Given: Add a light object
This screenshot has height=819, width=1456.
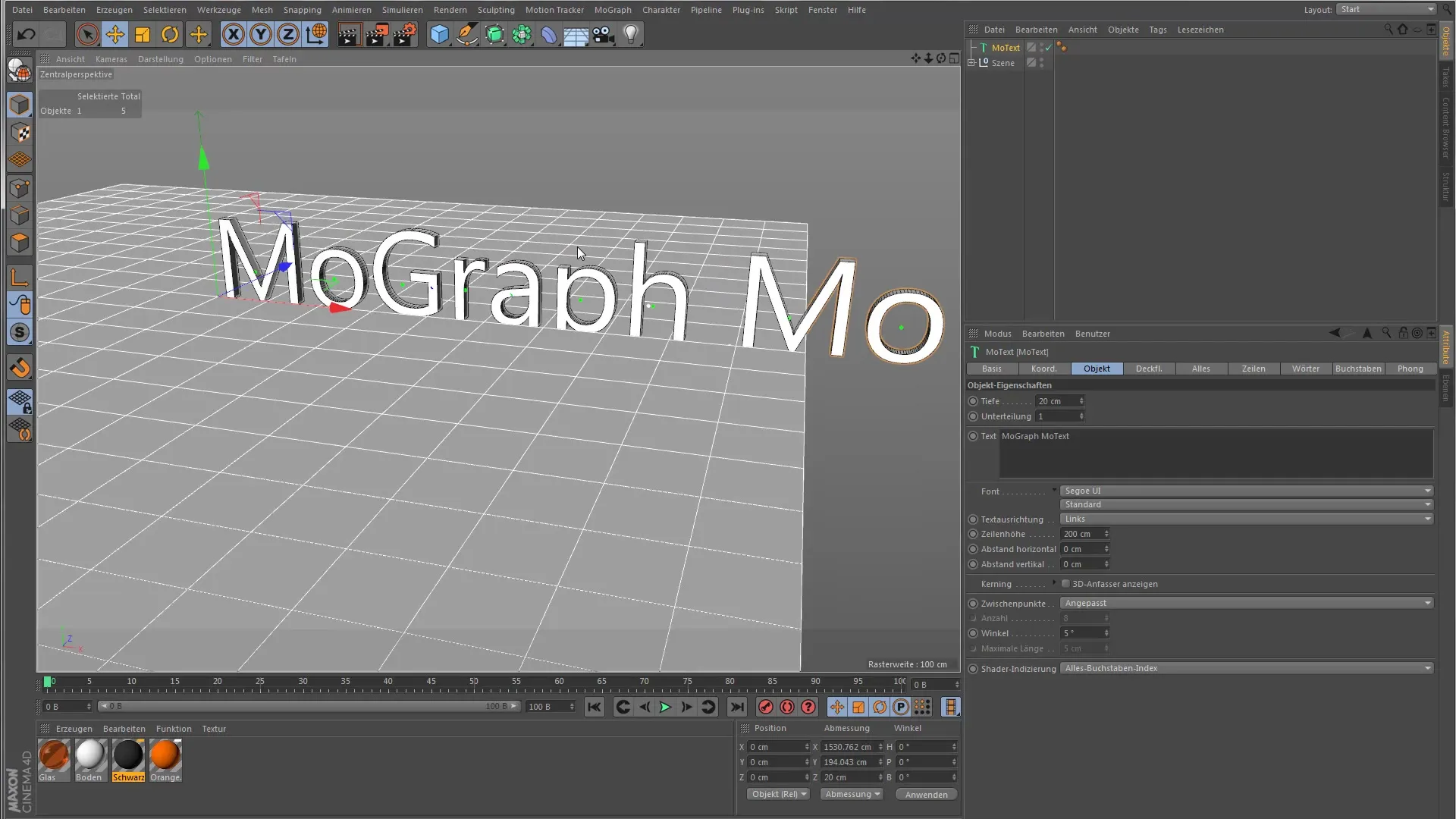Looking at the screenshot, I should click(631, 34).
